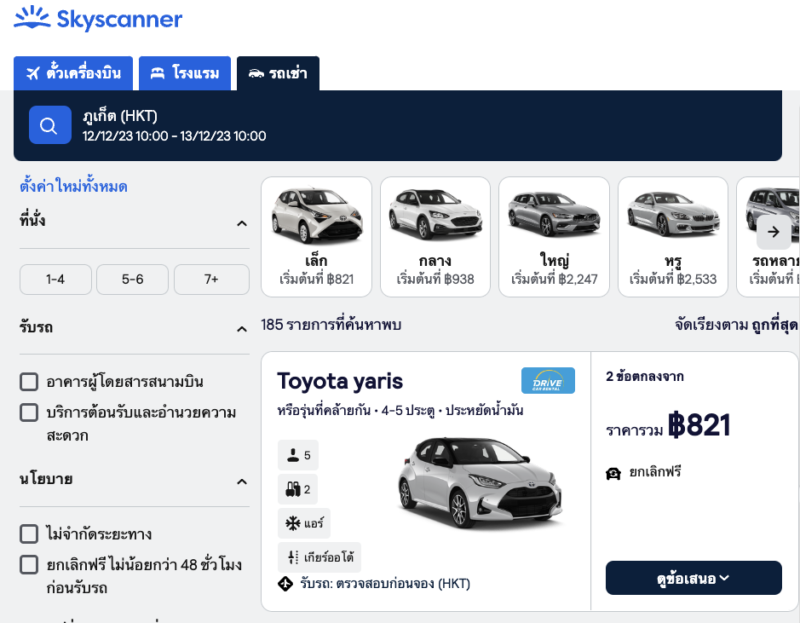This screenshot has height=623, width=800.
Task: Select the รถเช่า car rental tab
Action: [x=278, y=73]
